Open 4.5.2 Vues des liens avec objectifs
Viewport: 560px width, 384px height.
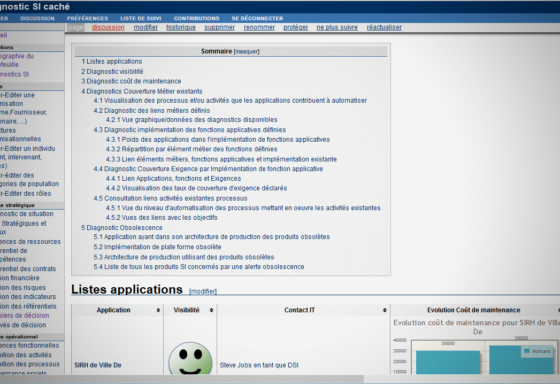[161, 218]
